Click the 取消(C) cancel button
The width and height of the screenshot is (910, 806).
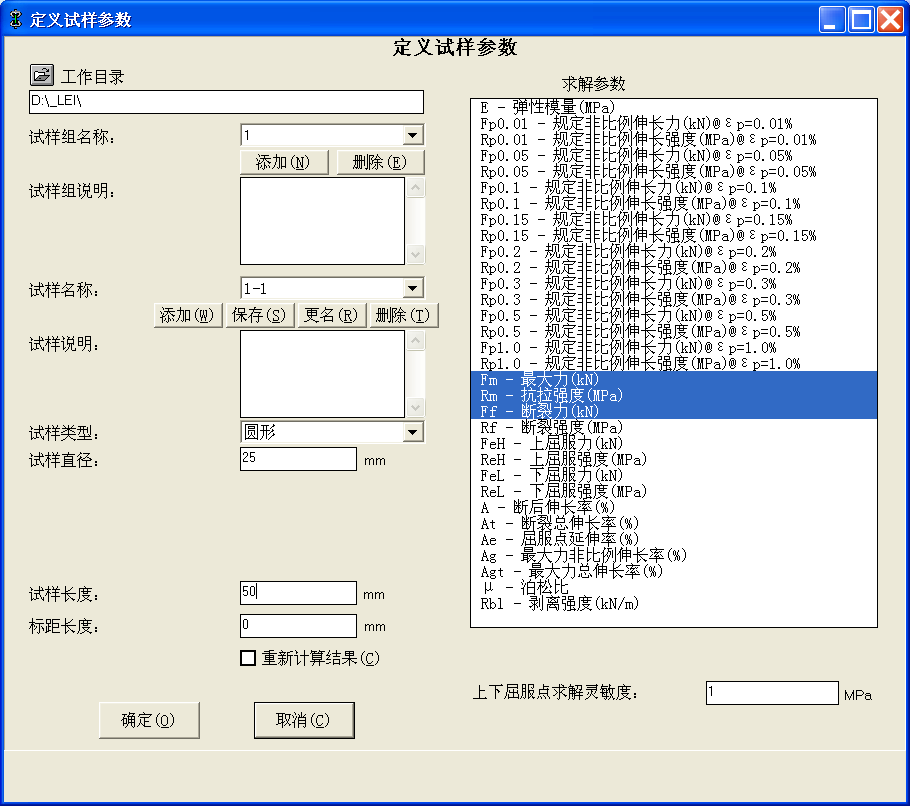(304, 720)
